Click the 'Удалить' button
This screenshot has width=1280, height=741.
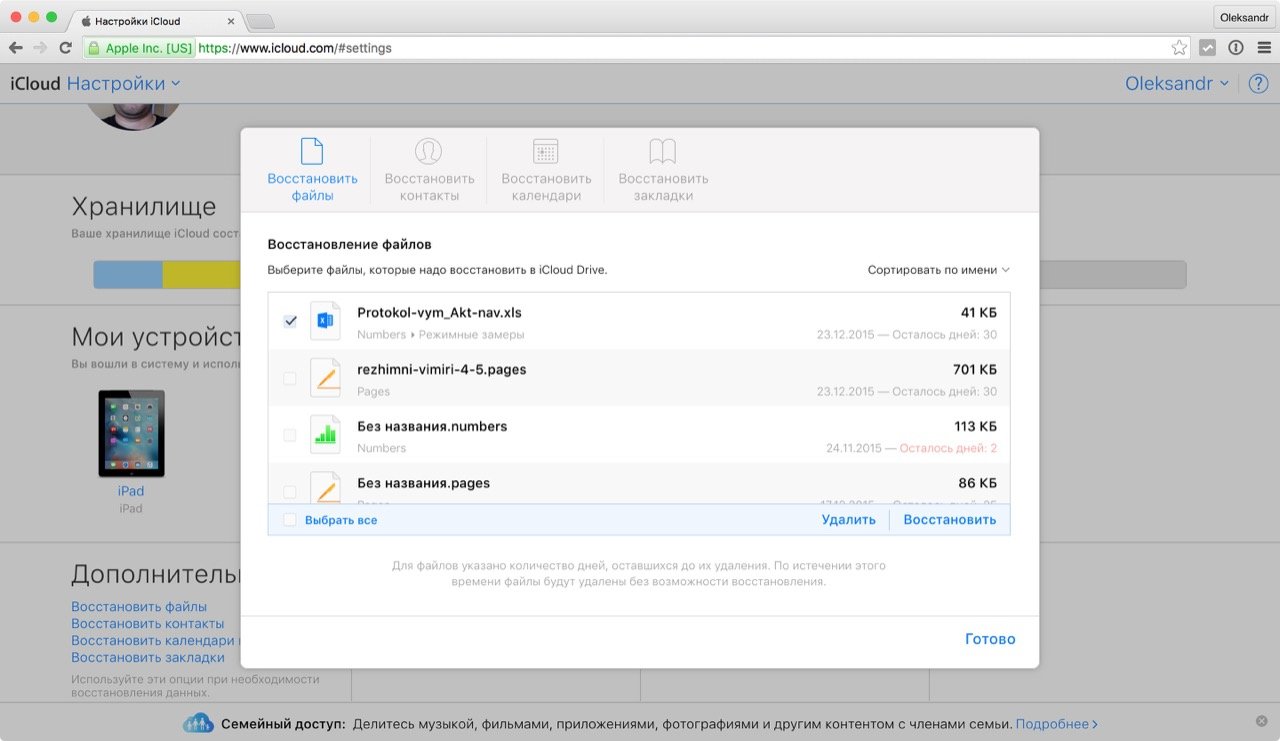pos(848,520)
